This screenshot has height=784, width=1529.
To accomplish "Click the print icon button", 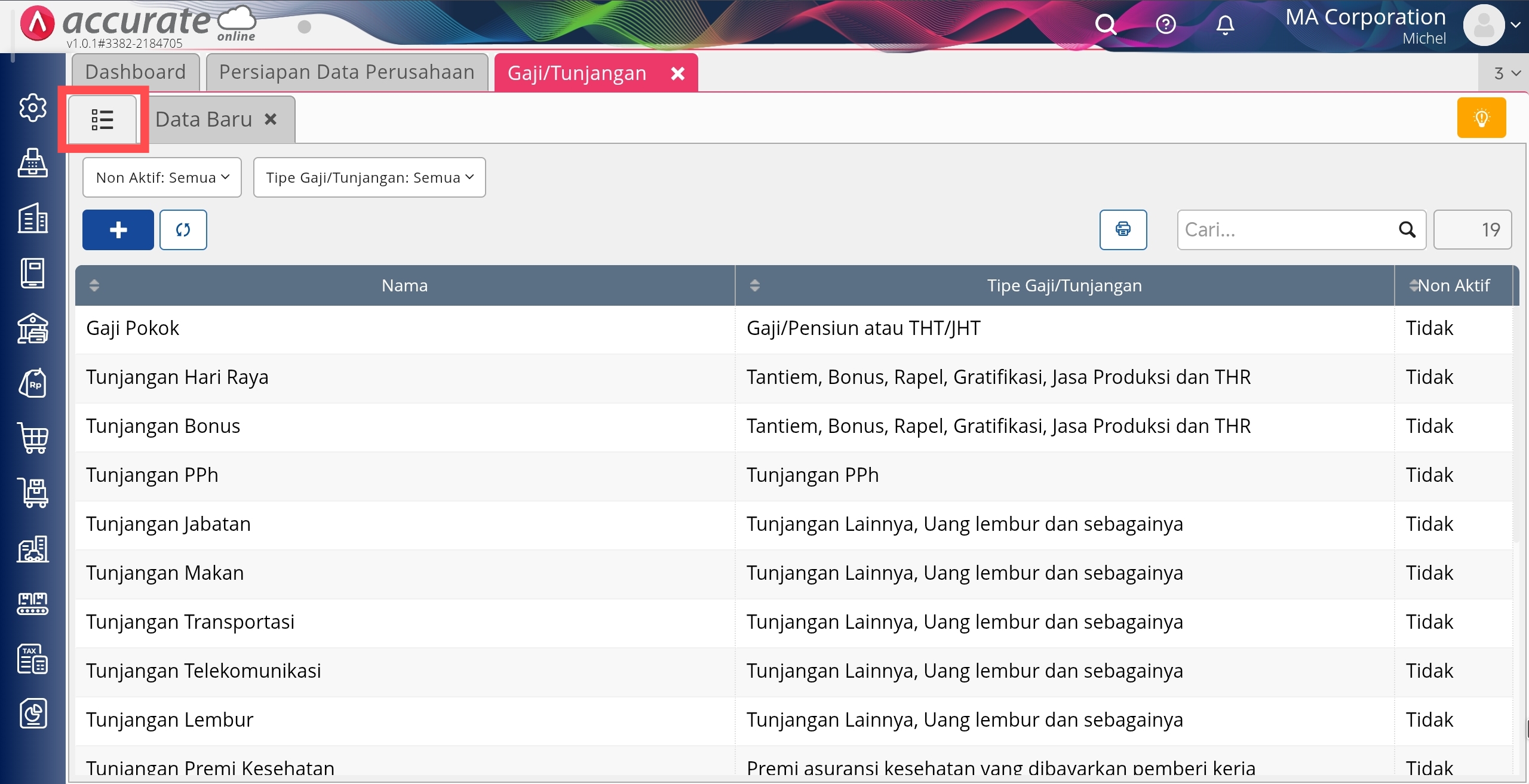I will pos(1123,229).
